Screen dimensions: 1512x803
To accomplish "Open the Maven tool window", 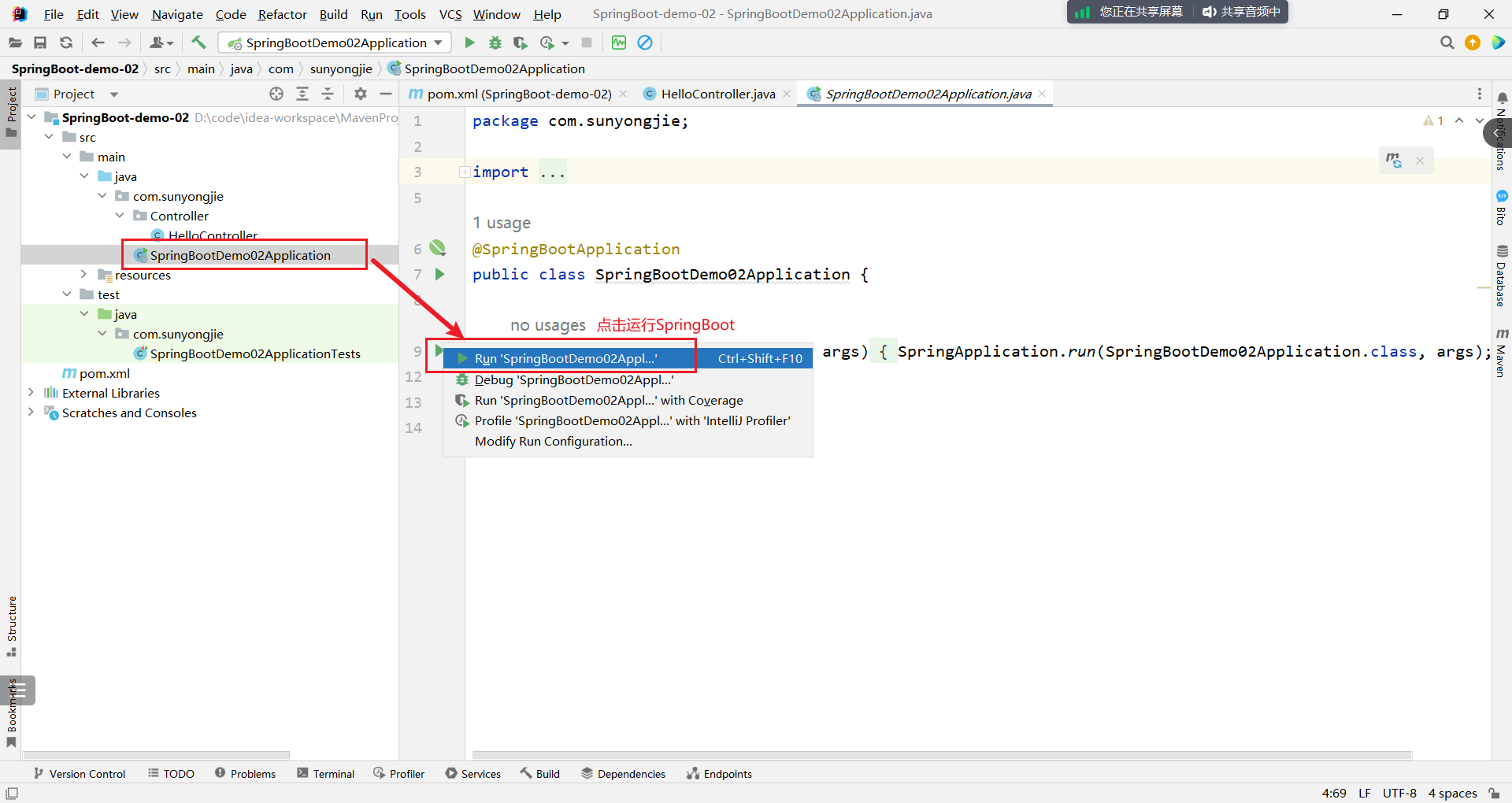I will [x=1502, y=353].
